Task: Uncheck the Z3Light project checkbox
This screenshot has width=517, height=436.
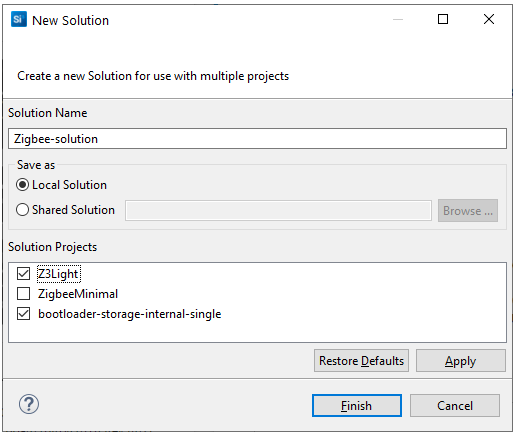Action: [x=24, y=274]
